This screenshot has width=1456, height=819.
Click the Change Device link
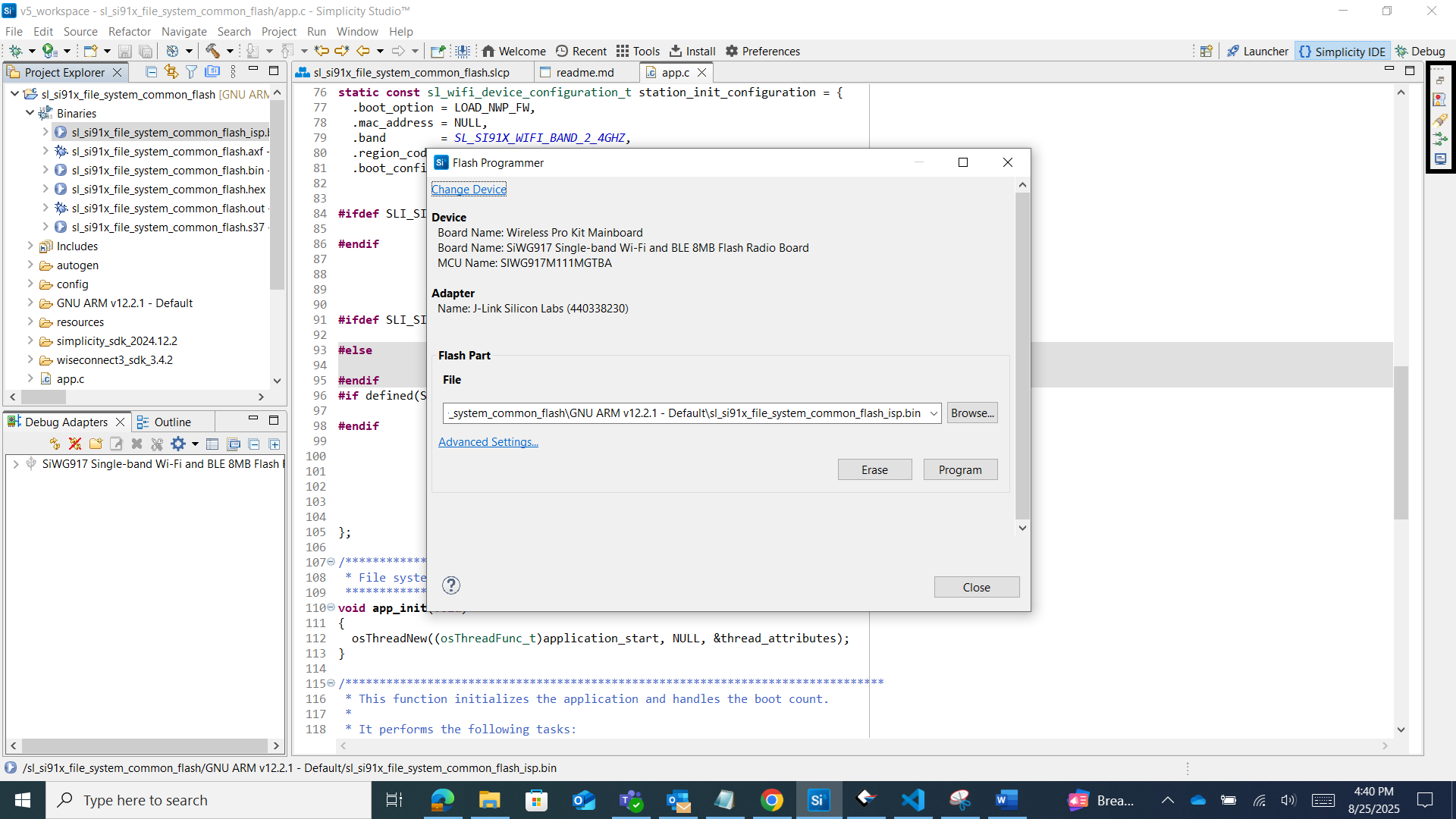point(469,189)
